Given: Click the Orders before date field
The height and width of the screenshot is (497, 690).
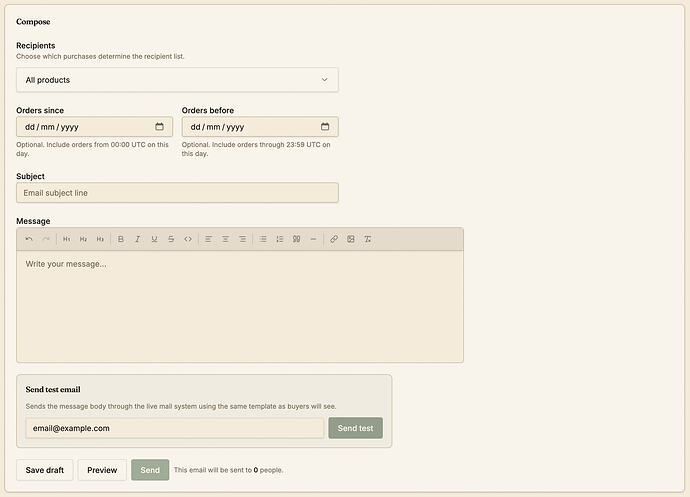Looking at the screenshot, I should click(260, 127).
